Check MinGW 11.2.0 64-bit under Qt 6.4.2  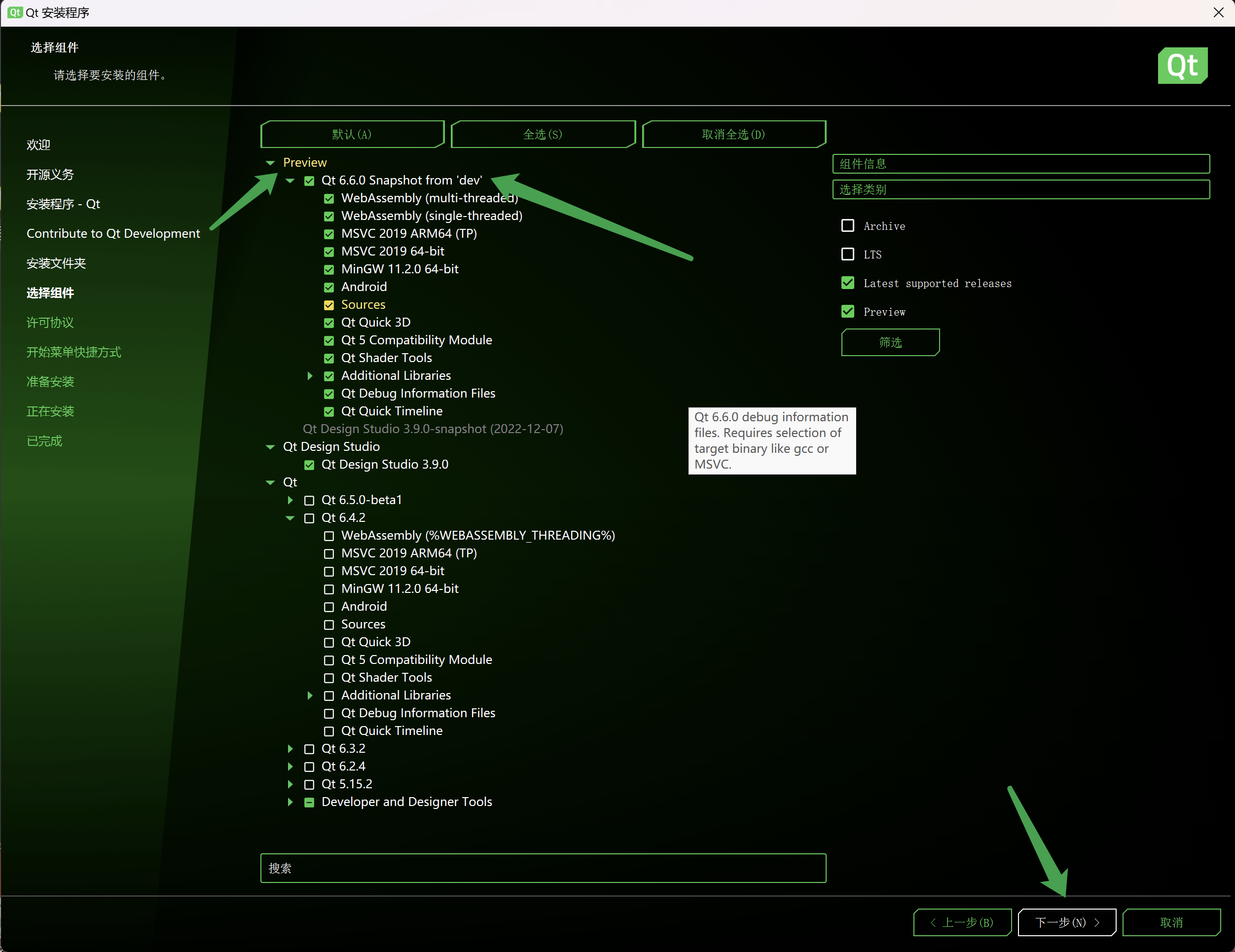(x=328, y=589)
